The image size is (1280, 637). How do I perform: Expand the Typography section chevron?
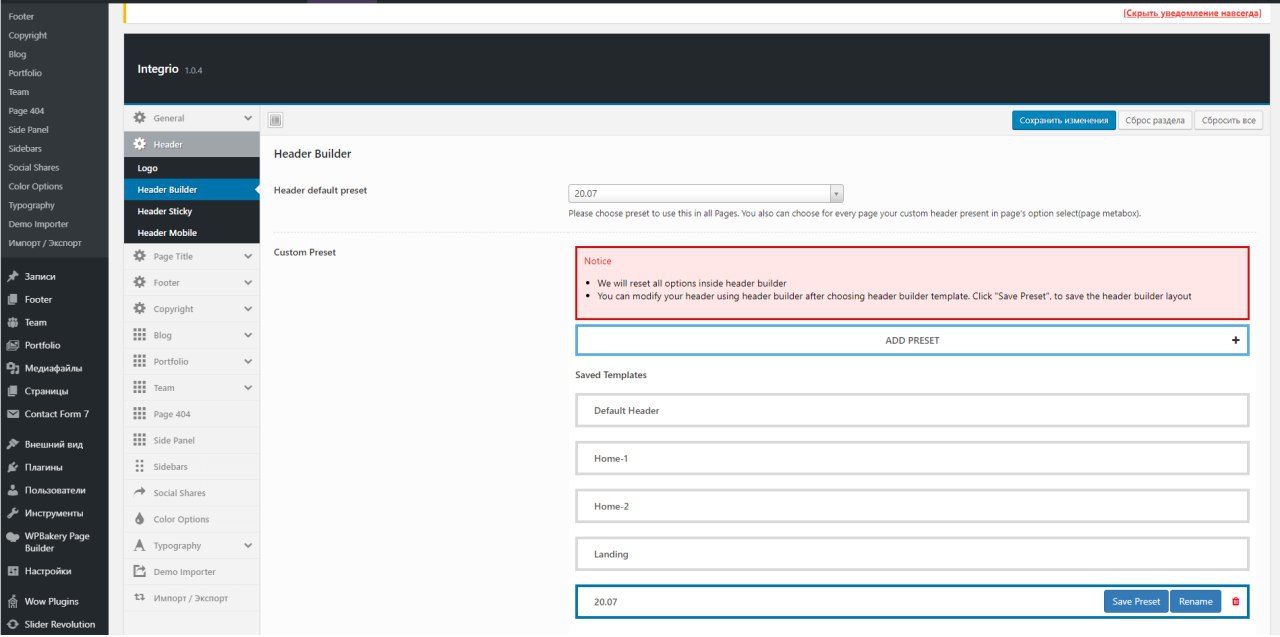[x=248, y=546]
